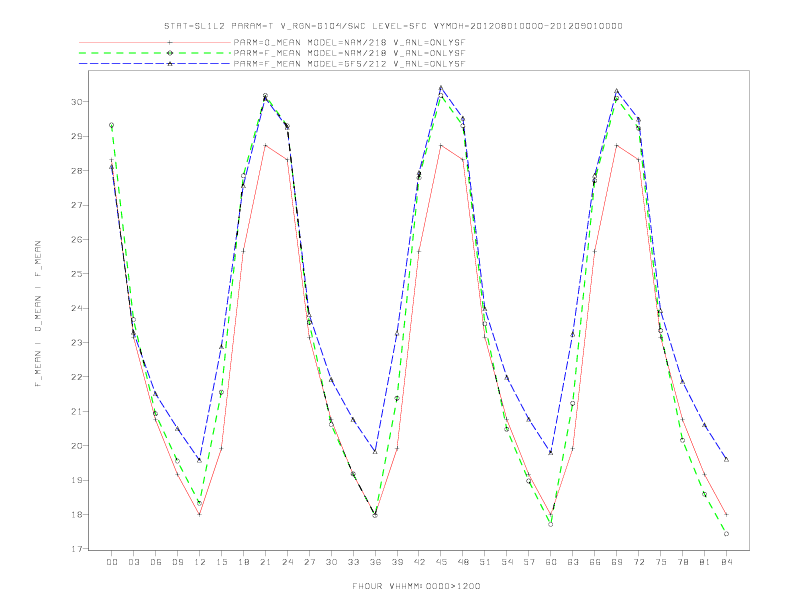Click x-axis tick label 48
This screenshot has width=792, height=612.
tap(463, 562)
